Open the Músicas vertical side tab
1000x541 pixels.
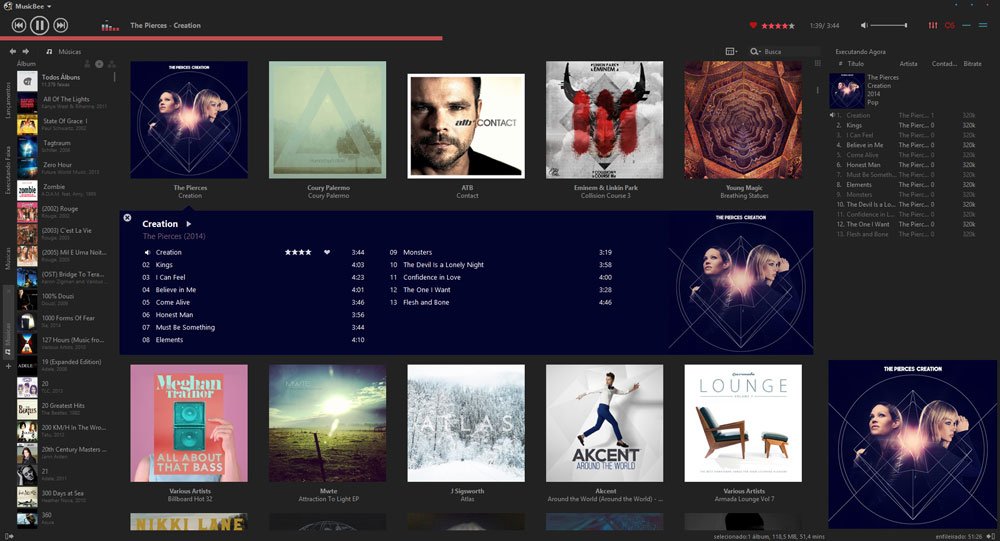pyautogui.click(x=8, y=258)
